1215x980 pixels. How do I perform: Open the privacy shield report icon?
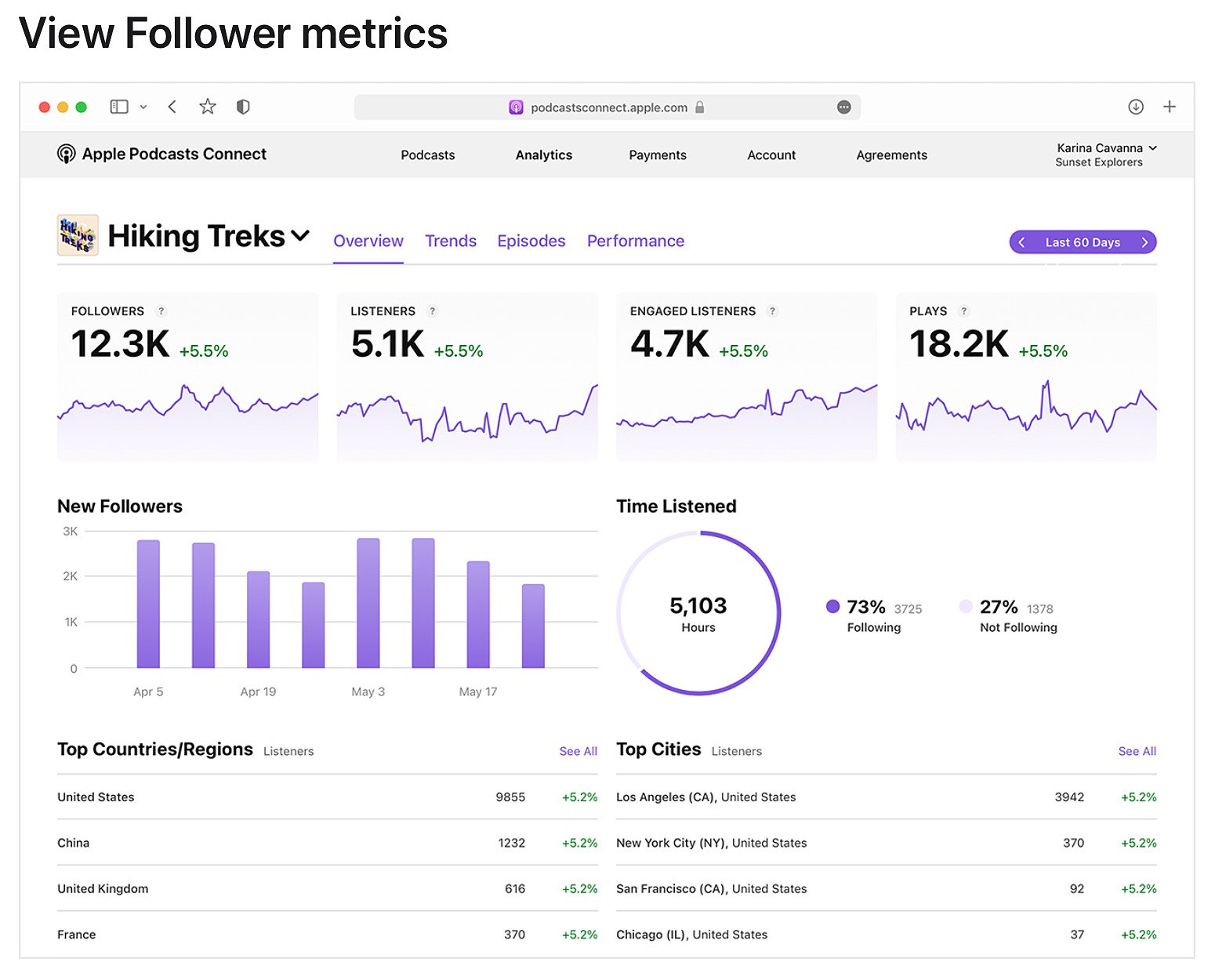243,107
